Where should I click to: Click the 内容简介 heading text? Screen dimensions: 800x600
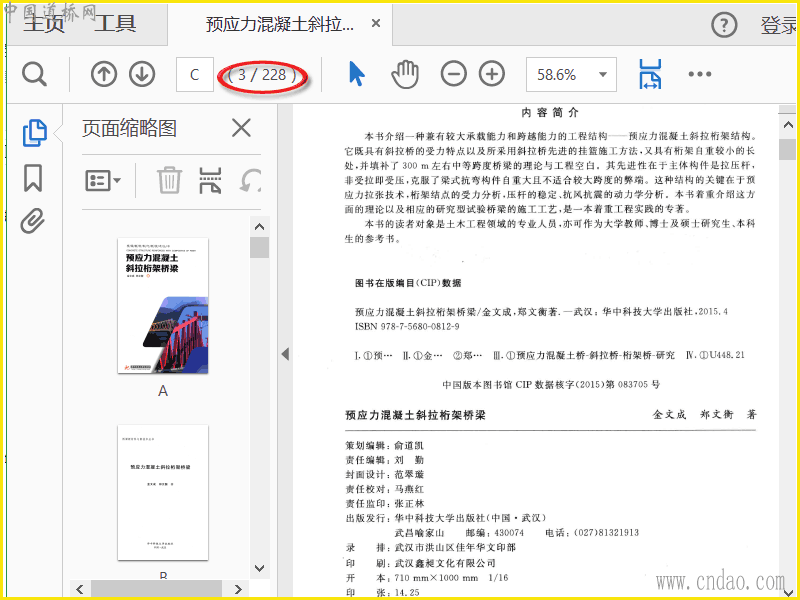[549, 113]
